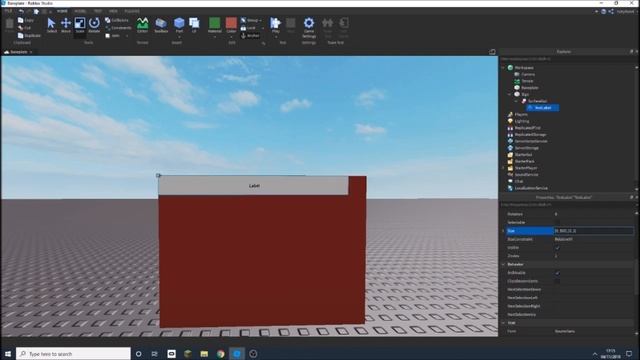640x360 pixels.
Task: Click Cut in Clipboard group
Action: click(24, 28)
